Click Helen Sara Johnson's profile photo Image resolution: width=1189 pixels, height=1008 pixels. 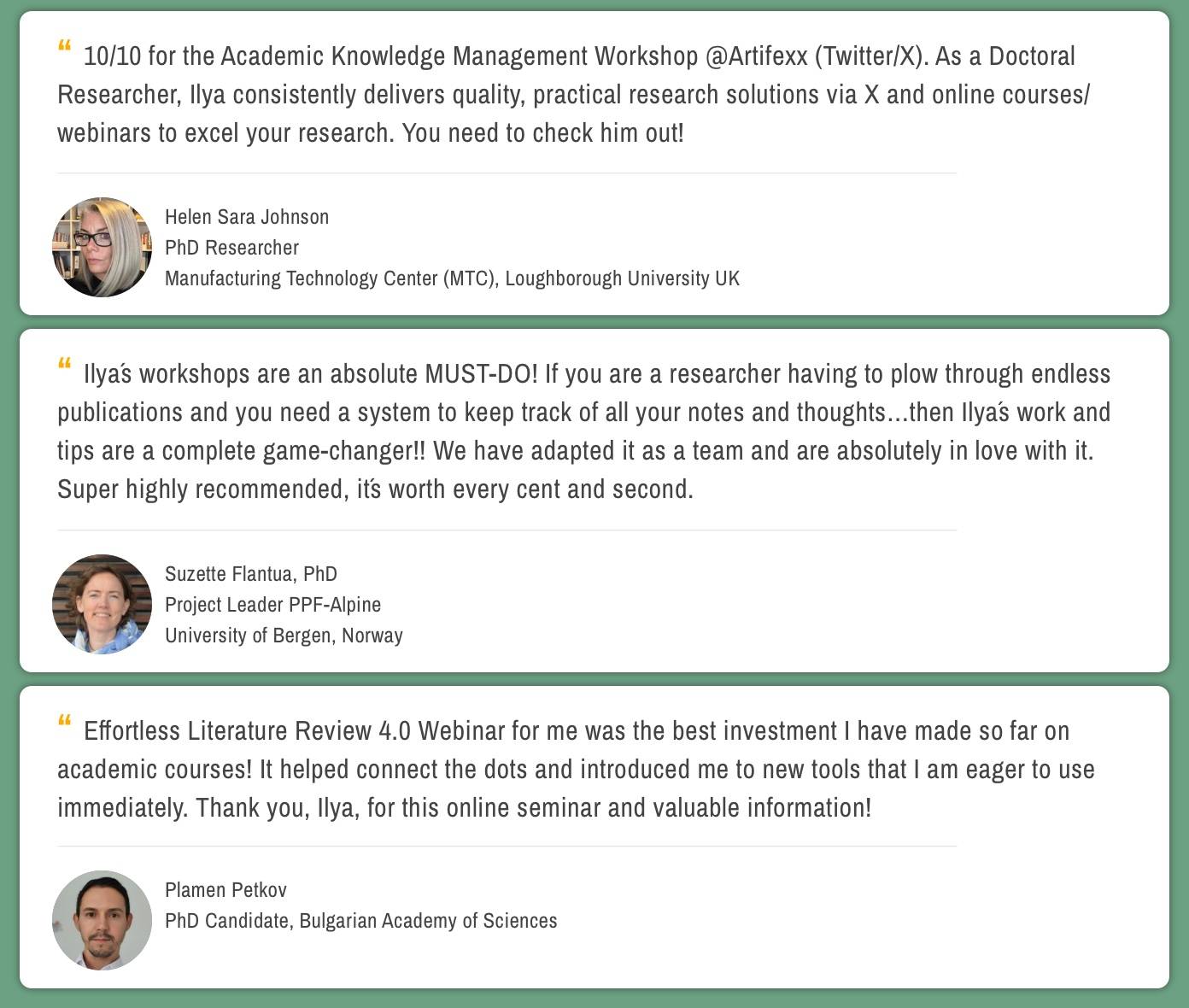pyautogui.click(x=102, y=248)
